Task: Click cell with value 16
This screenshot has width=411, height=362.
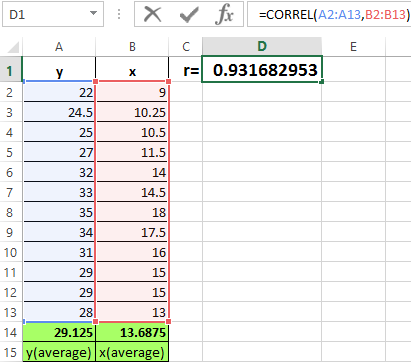Action: [132, 252]
